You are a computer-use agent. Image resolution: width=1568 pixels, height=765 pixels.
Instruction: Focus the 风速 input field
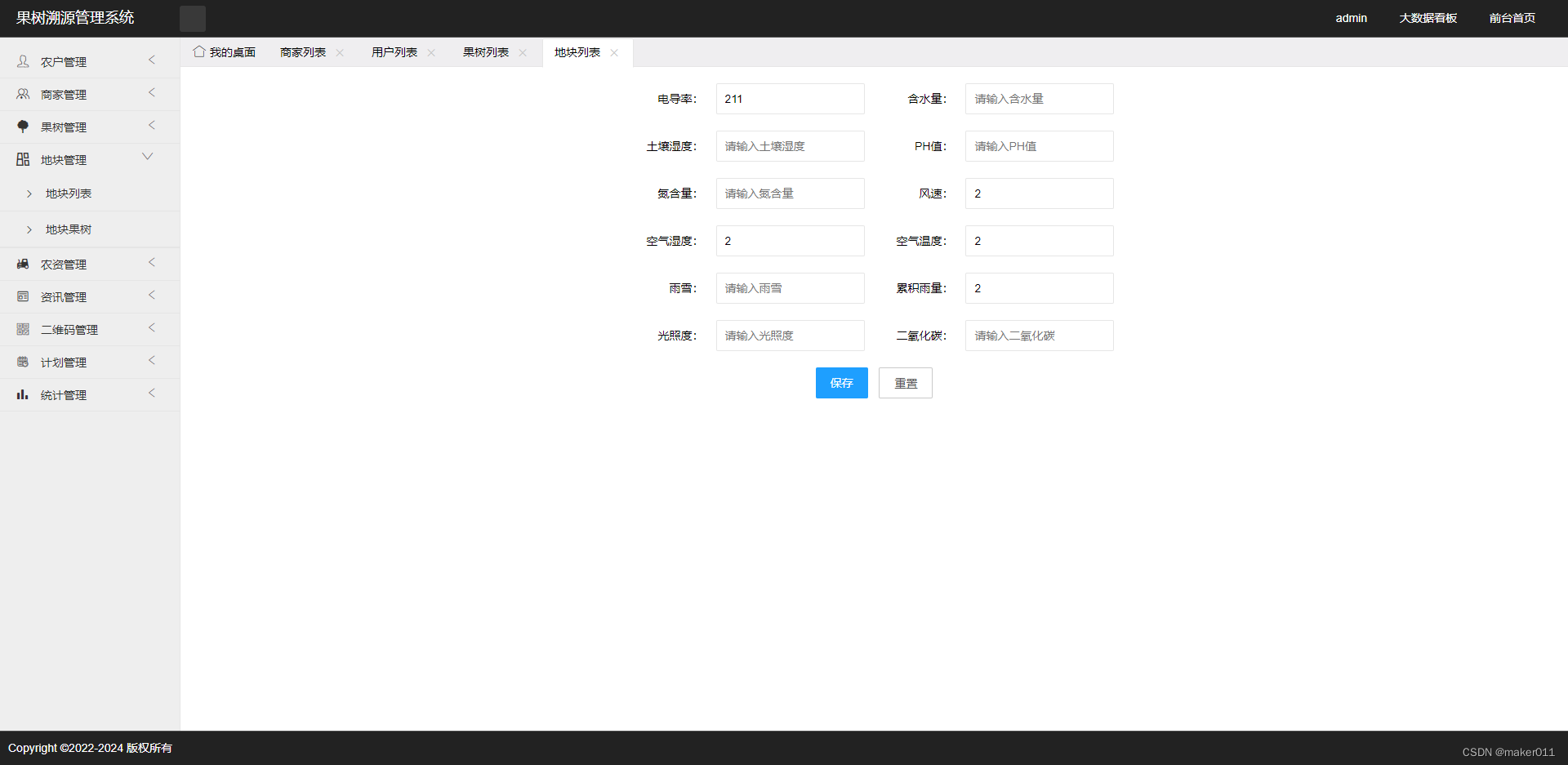tap(1040, 193)
